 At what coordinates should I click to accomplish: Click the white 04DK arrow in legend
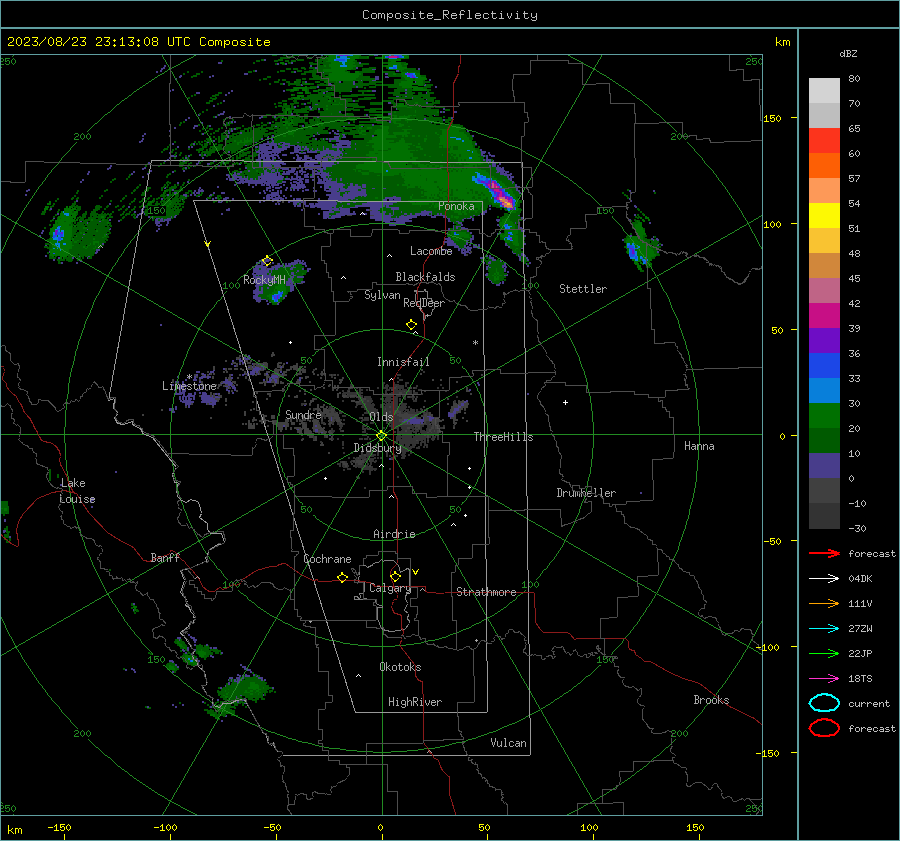pyautogui.click(x=824, y=579)
